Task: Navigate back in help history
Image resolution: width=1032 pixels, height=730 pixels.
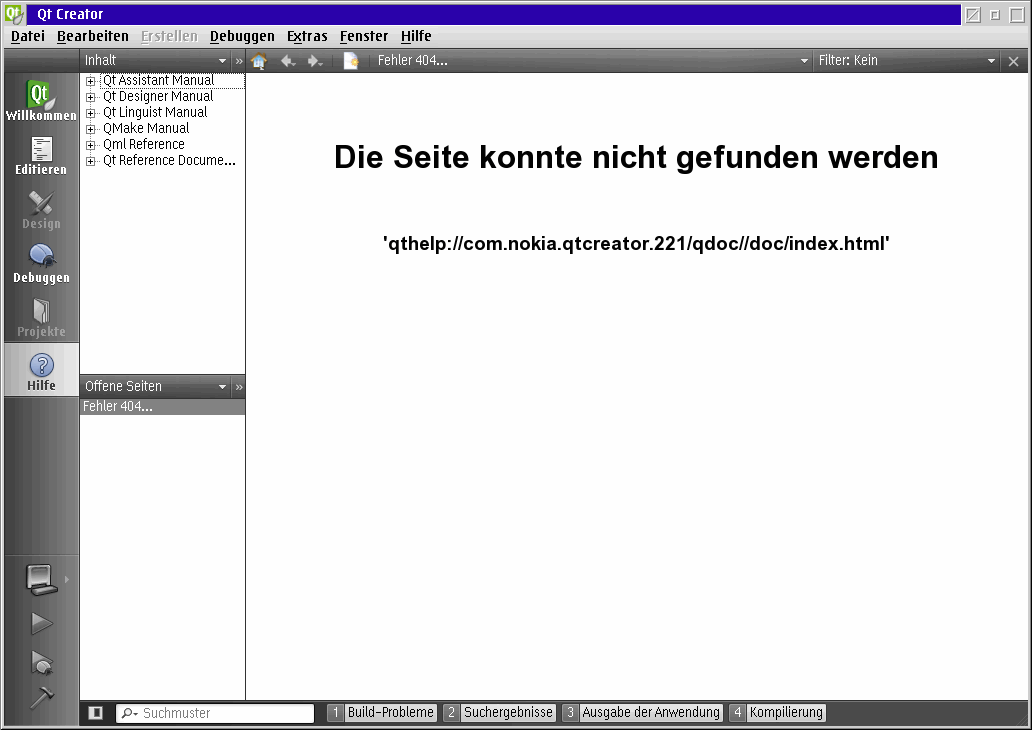Action: pyautogui.click(x=288, y=61)
